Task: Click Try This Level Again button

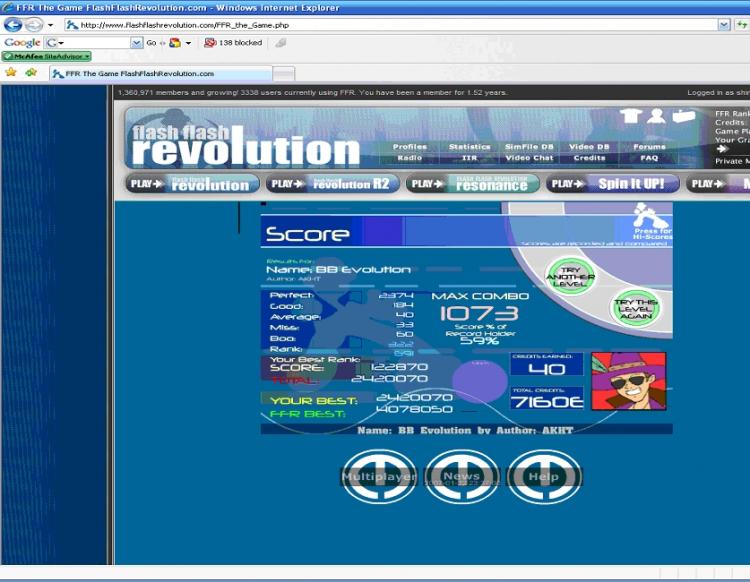Action: [x=636, y=308]
